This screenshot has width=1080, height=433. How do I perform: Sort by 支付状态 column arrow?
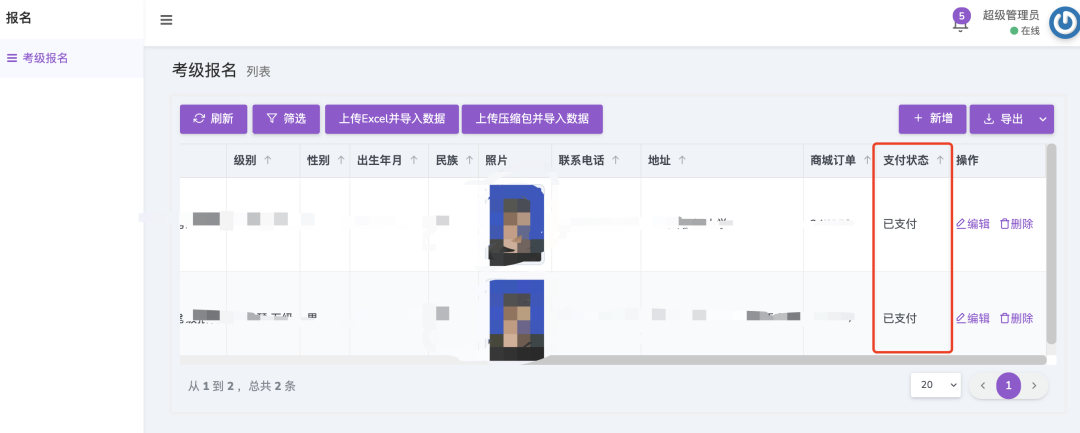coord(939,160)
